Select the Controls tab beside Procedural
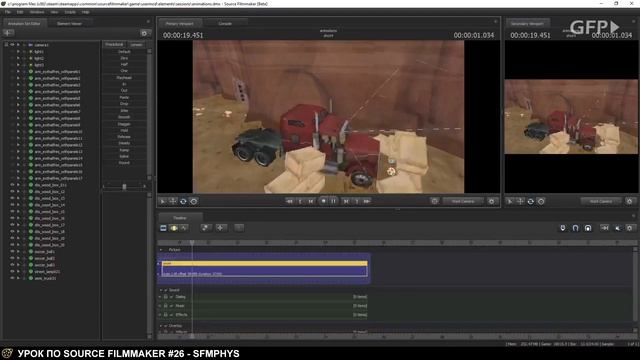 (136, 44)
